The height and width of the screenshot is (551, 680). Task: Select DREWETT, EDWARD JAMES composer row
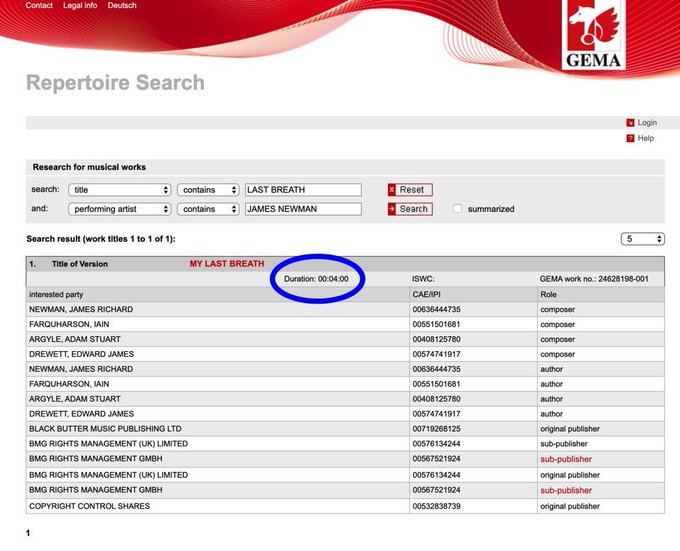(345, 354)
